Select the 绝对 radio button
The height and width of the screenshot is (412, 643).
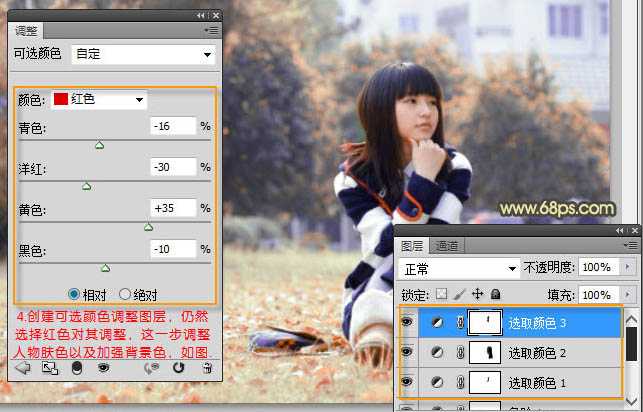coord(125,294)
